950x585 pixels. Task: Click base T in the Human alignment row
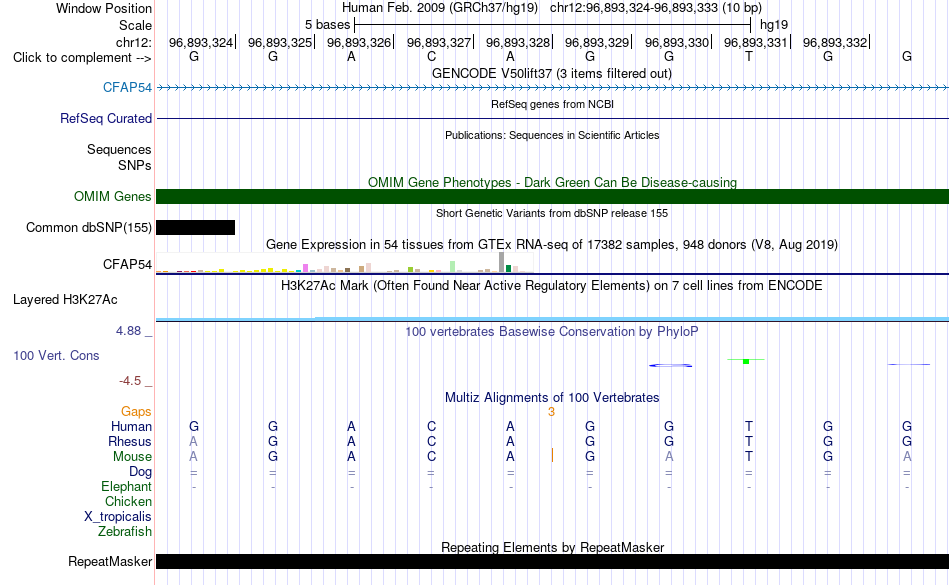(x=749, y=426)
